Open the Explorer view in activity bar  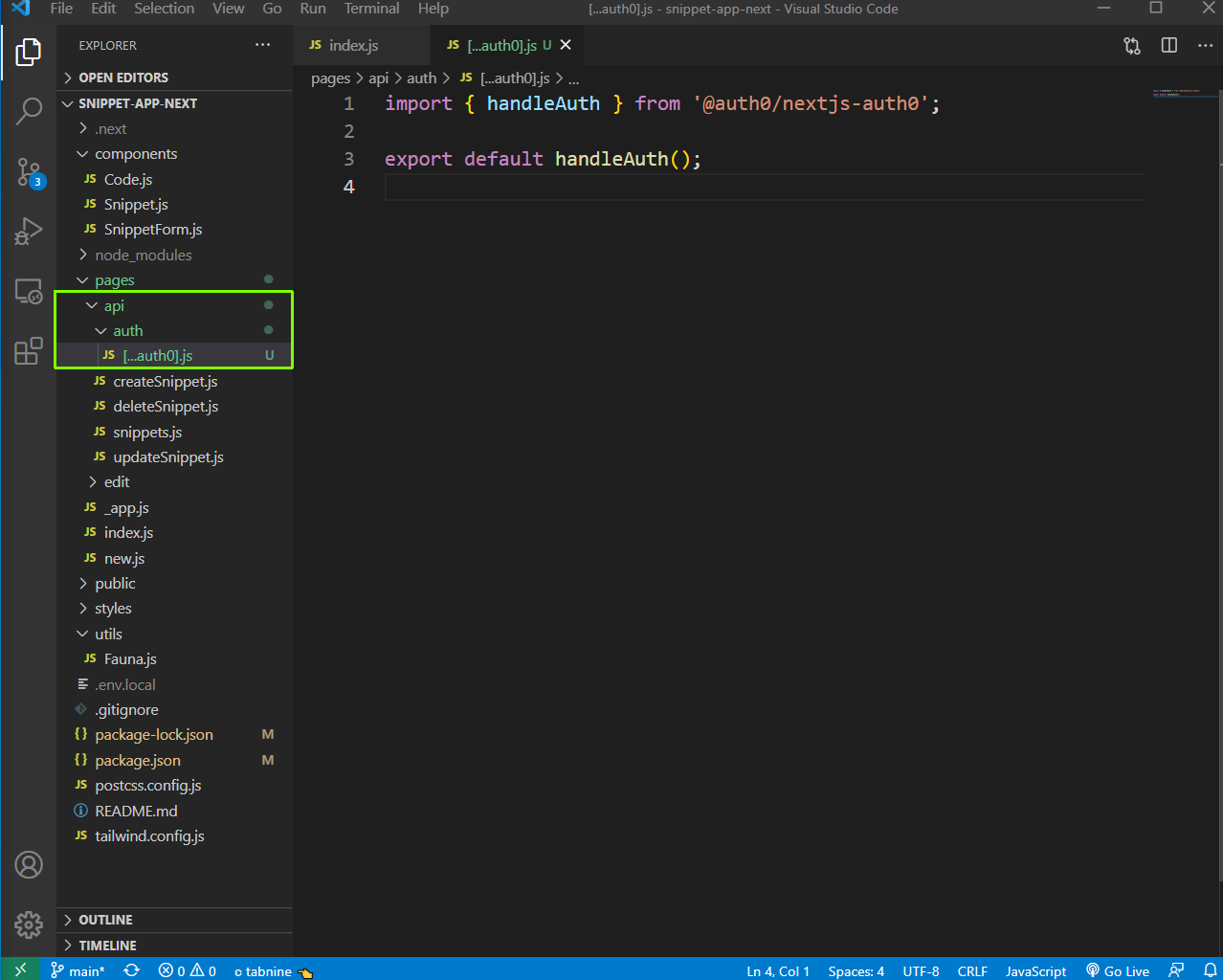click(x=29, y=52)
